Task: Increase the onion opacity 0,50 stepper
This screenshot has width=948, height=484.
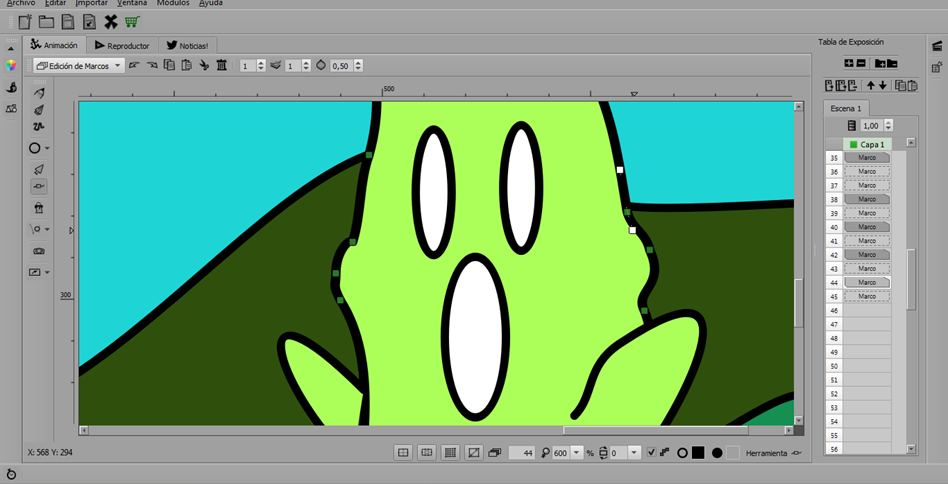Action: click(x=359, y=63)
